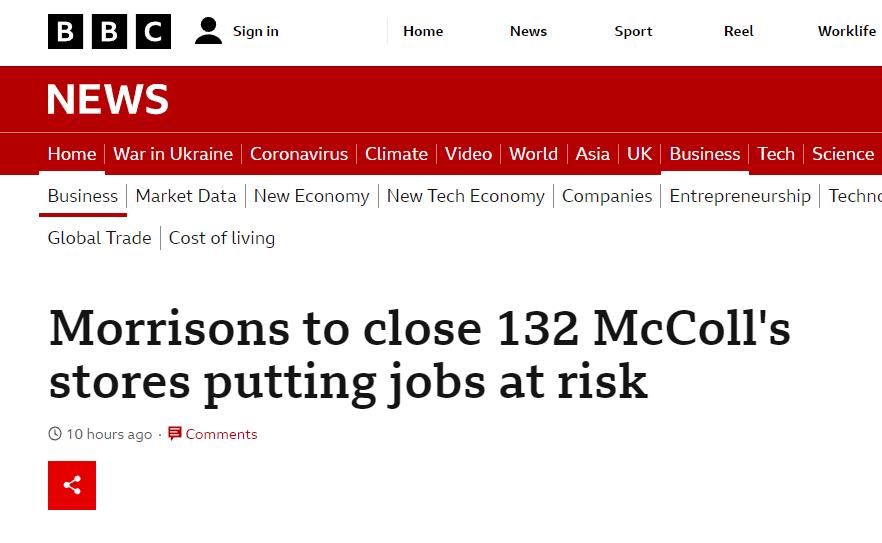
Task: Click the Comments speech bubble icon
Action: click(x=175, y=433)
